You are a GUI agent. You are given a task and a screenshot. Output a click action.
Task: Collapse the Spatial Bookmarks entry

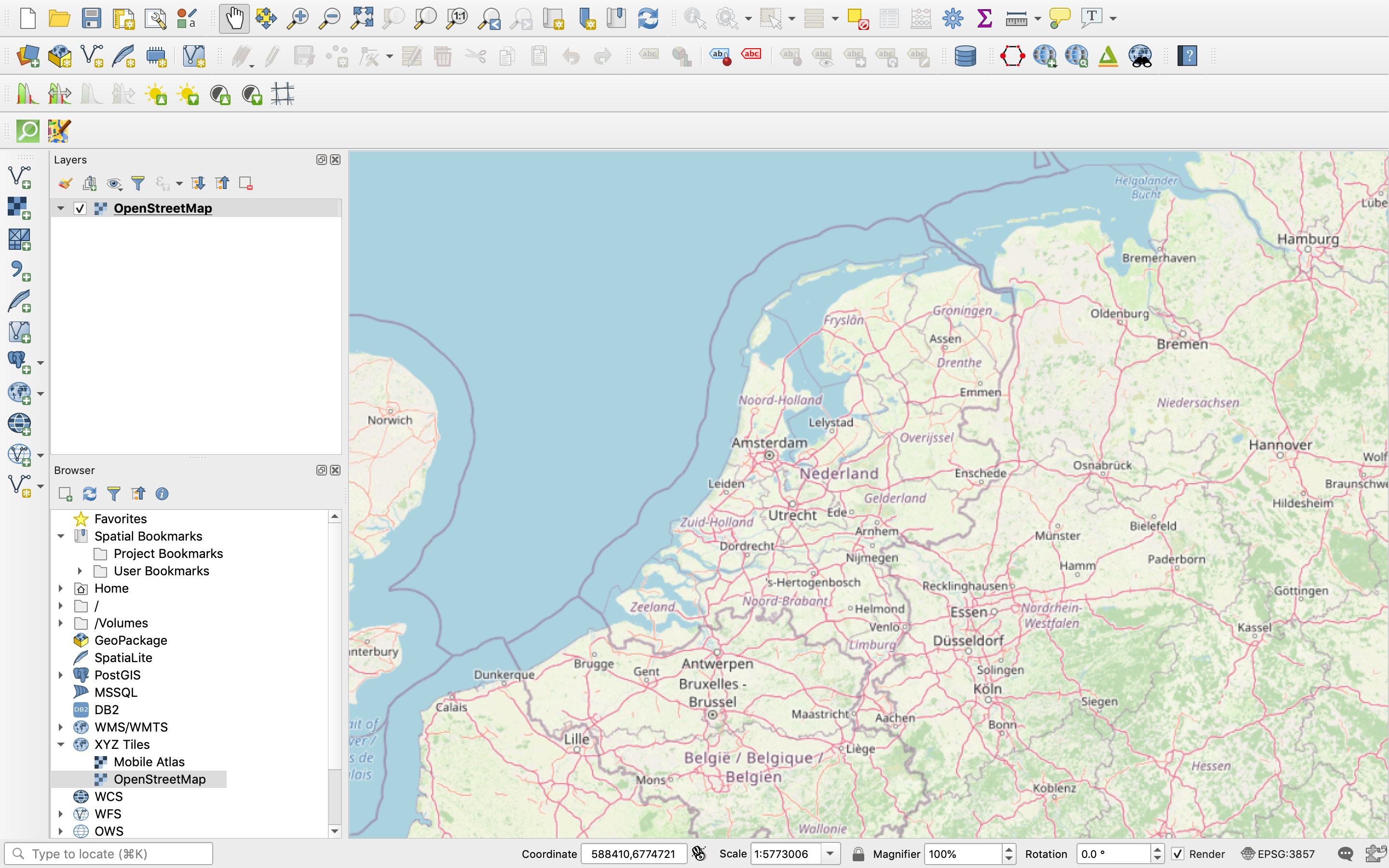click(60, 536)
